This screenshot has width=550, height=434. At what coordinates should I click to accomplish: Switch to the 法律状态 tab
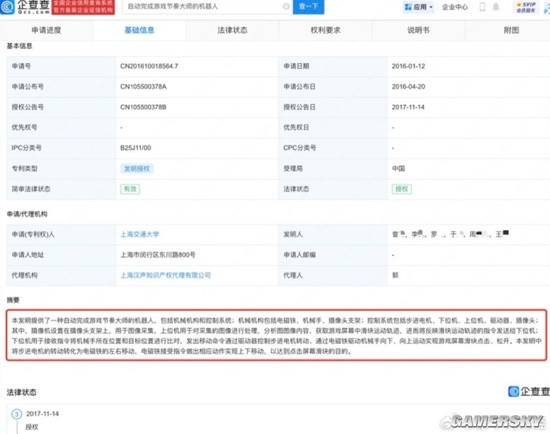(232, 30)
